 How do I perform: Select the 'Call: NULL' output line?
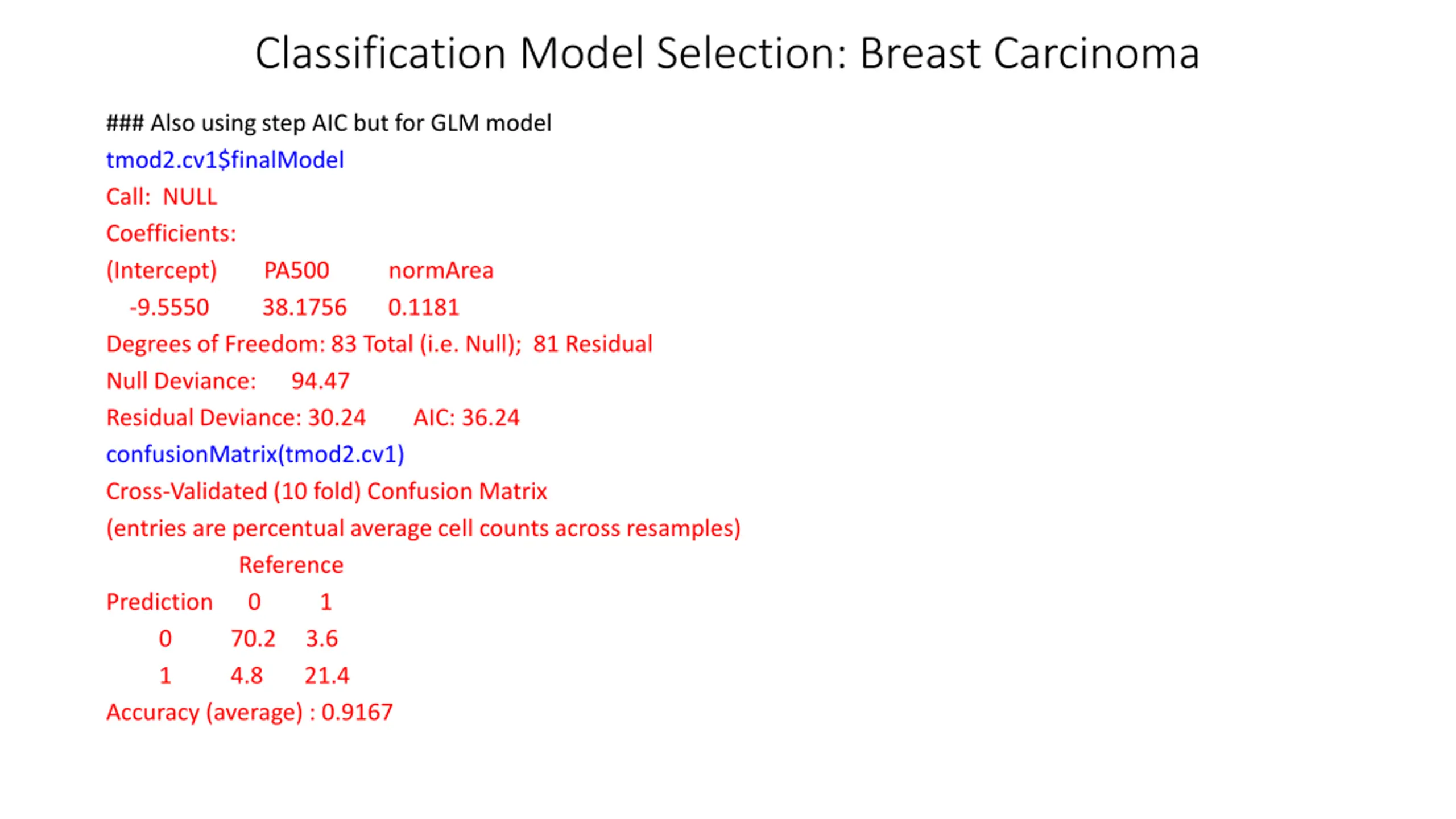point(162,197)
